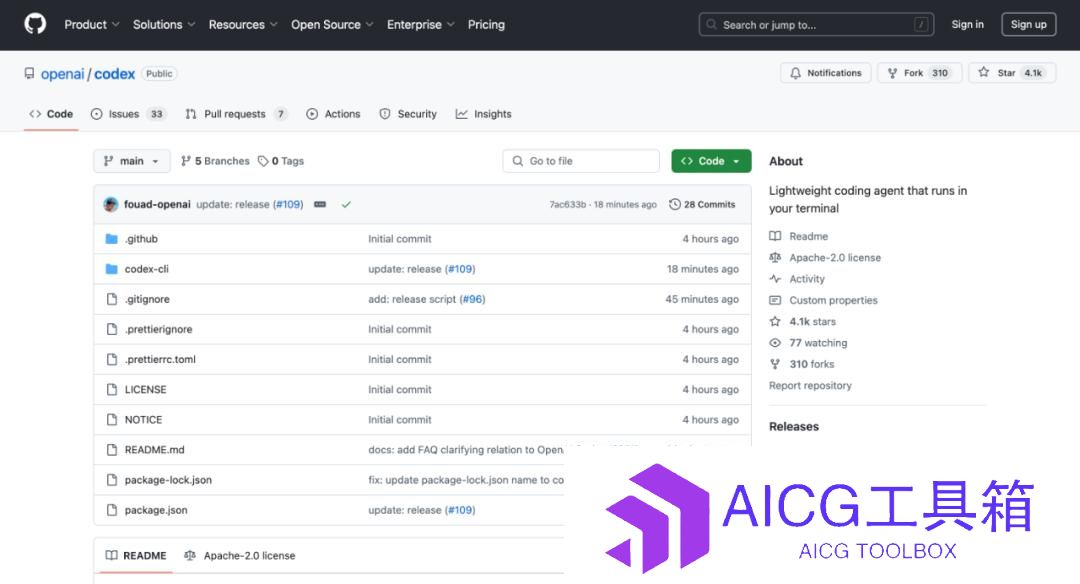
Task: View the 4.1k stars link
Action: pos(802,322)
